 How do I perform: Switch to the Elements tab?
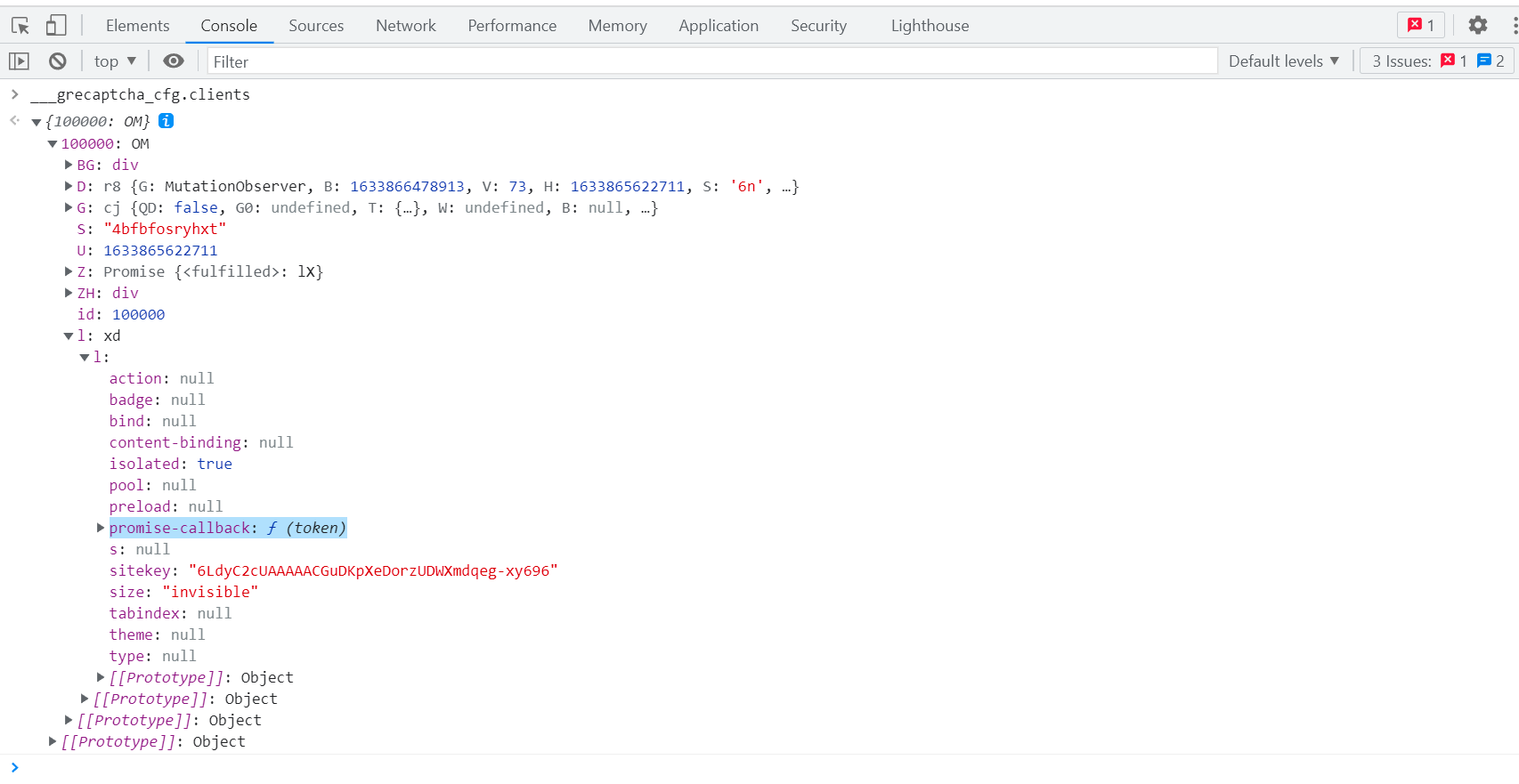(137, 26)
